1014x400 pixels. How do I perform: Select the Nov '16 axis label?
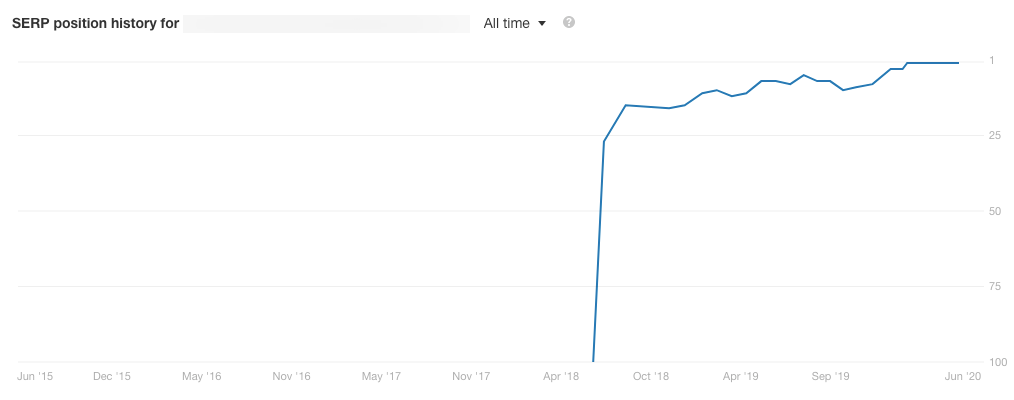coord(292,376)
